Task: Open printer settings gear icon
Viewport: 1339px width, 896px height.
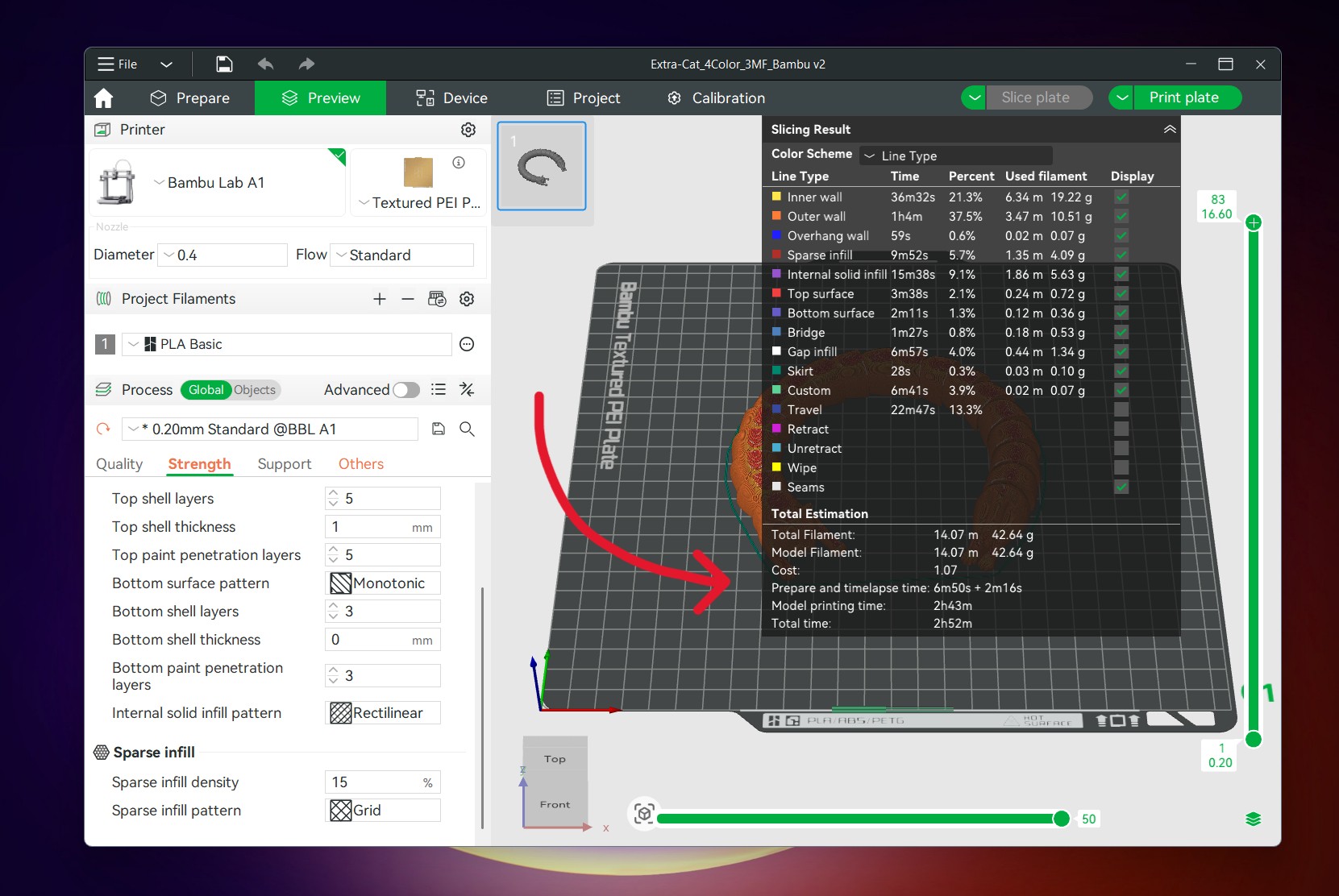Action: click(x=468, y=130)
